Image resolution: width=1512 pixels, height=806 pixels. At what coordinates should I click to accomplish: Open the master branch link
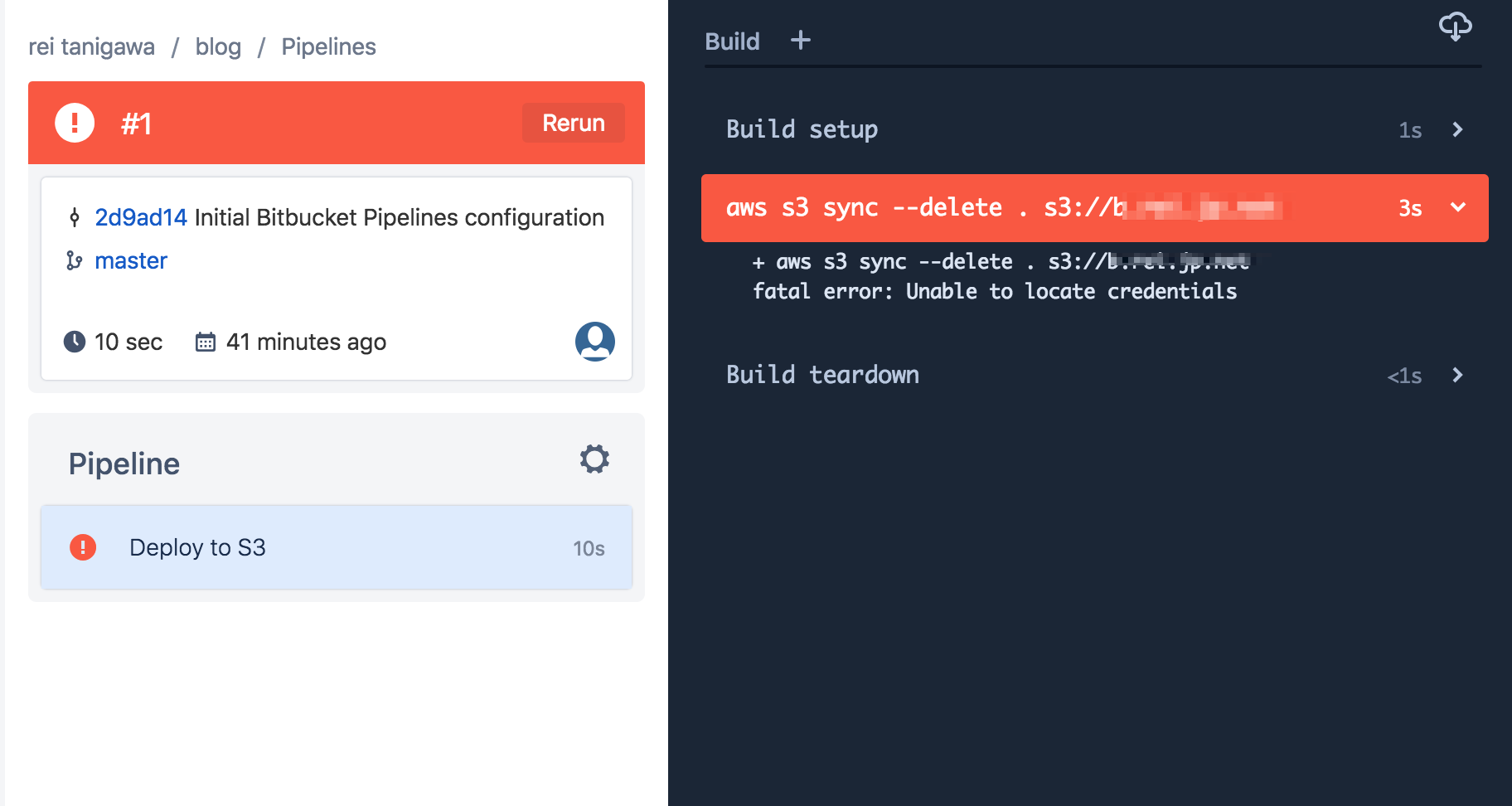131,260
